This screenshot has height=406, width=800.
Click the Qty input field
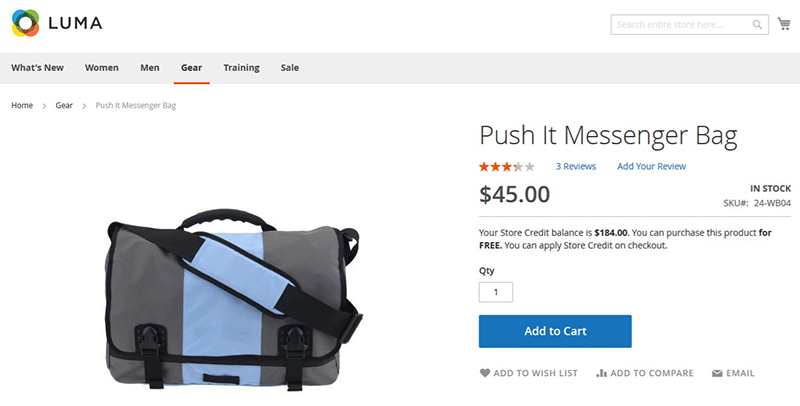coord(495,292)
